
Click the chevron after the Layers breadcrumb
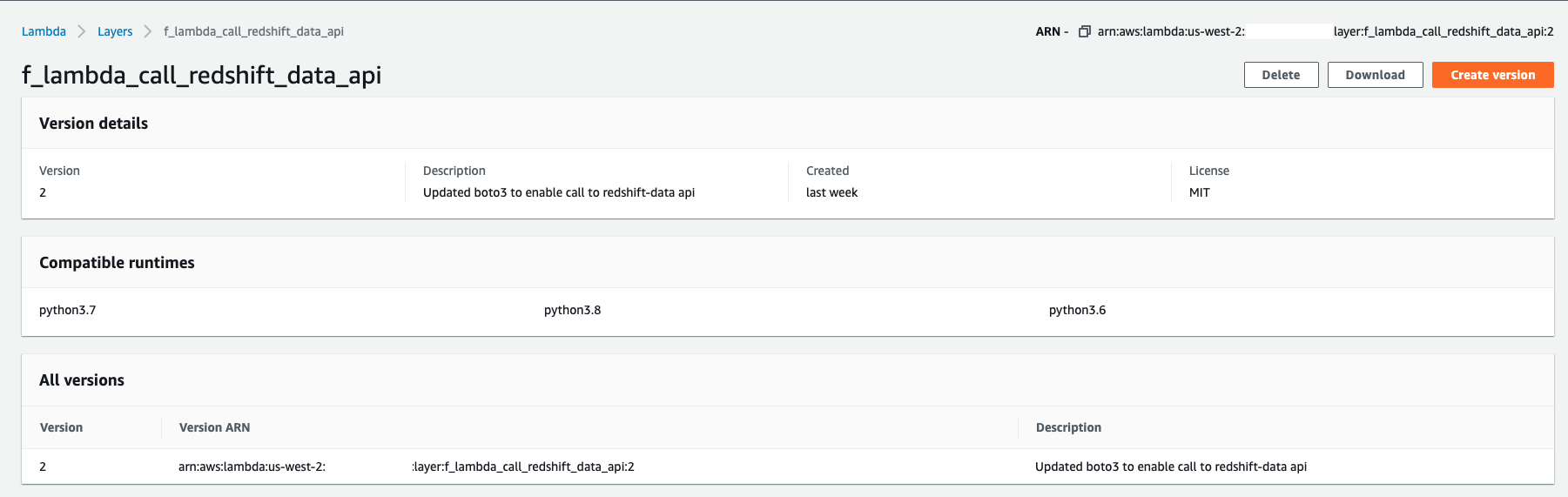click(148, 31)
